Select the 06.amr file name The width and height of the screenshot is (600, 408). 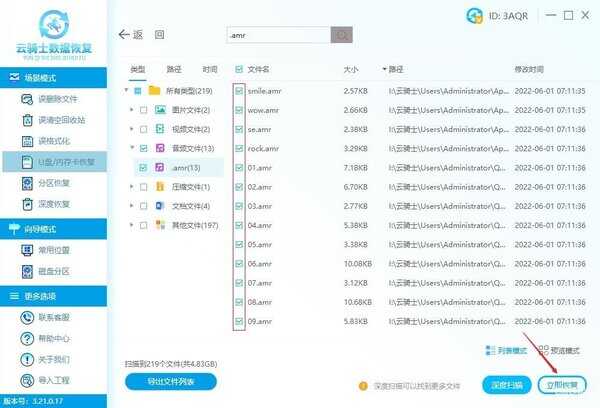[x=259, y=264]
